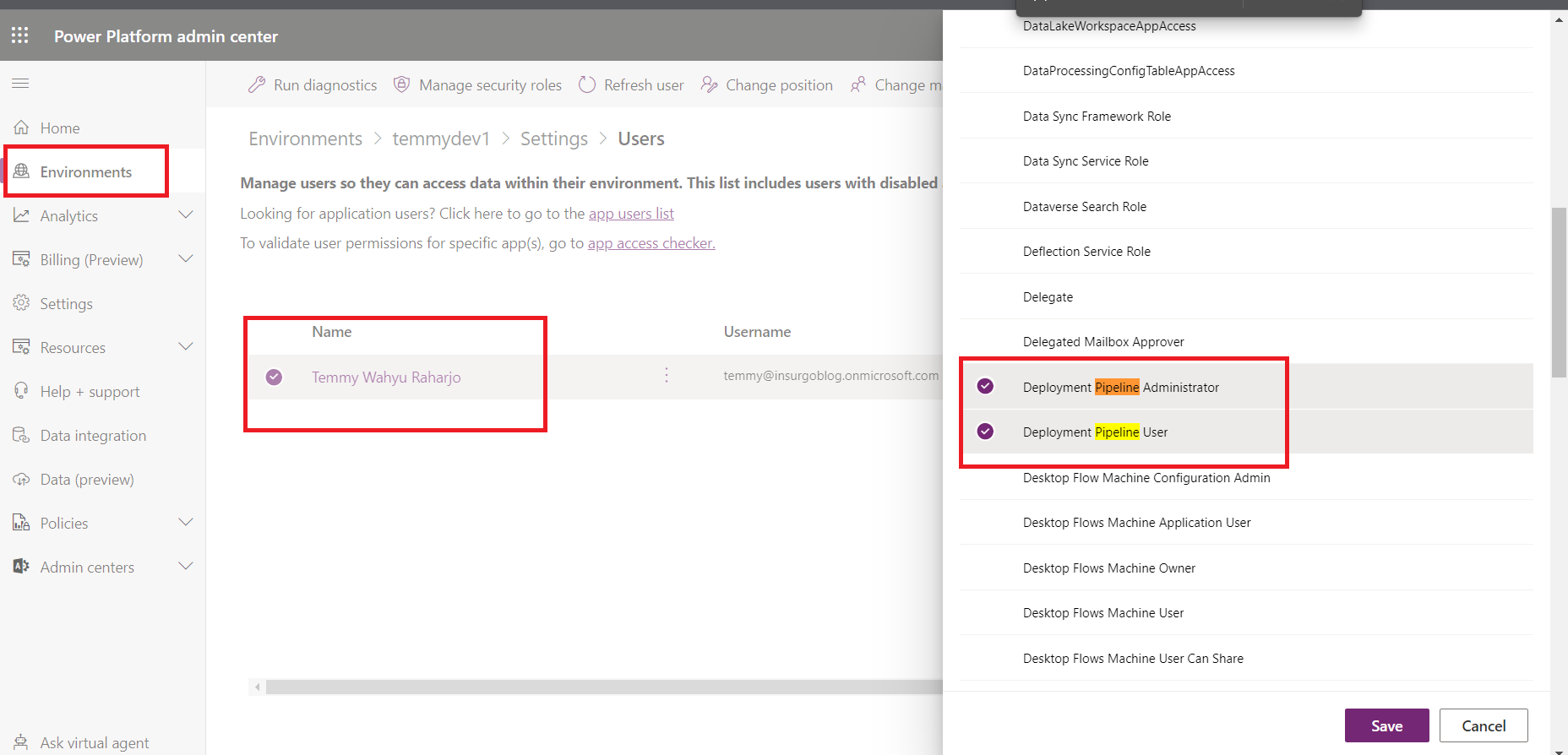1568x755 pixels.
Task: Select the Dataverse Search Role
Action: tap(1246, 206)
